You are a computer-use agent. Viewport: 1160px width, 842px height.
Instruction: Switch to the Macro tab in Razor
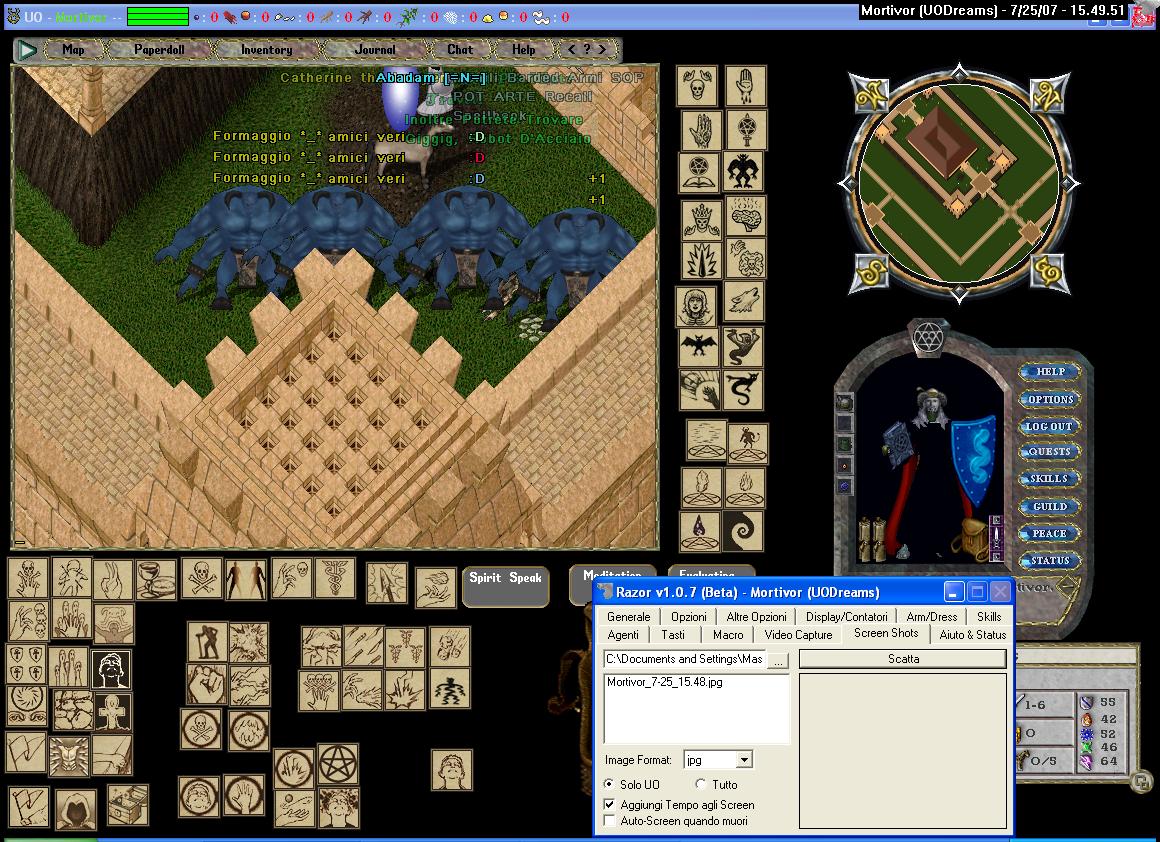click(728, 635)
